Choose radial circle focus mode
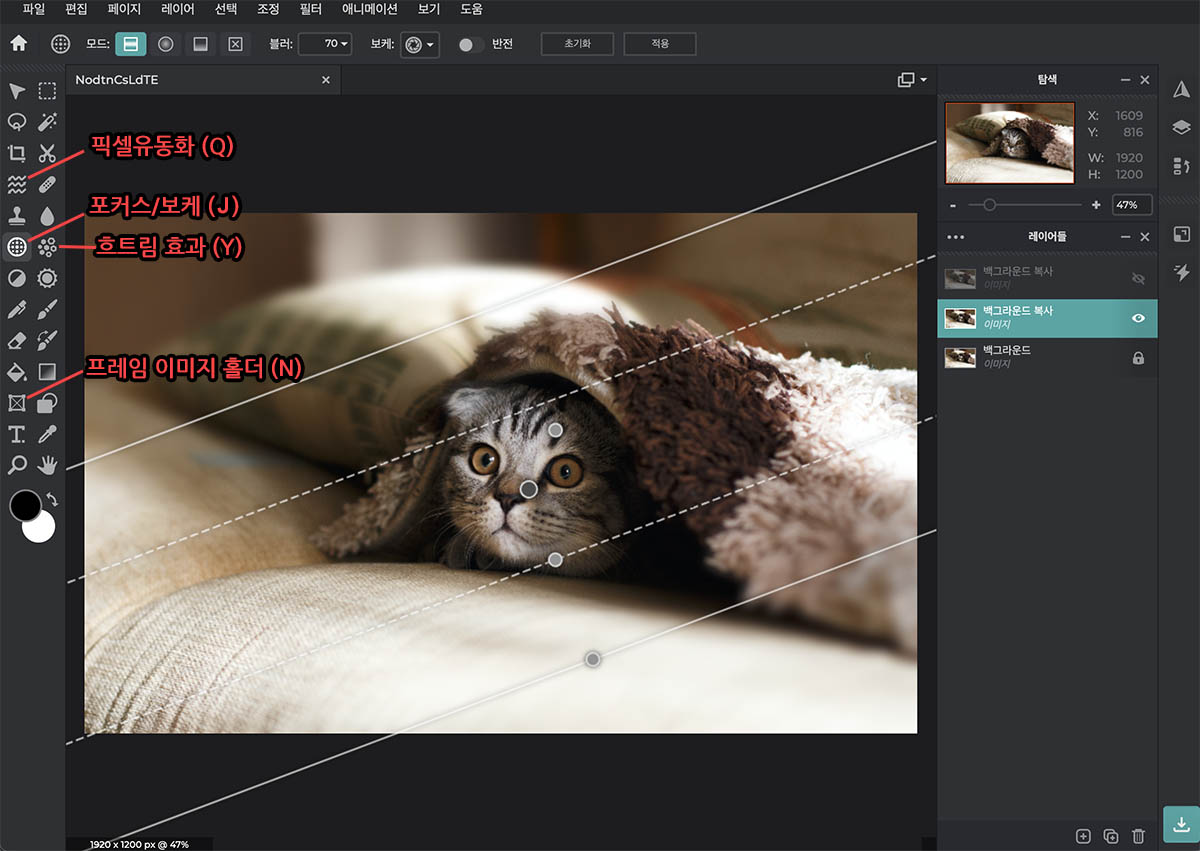 click(166, 44)
